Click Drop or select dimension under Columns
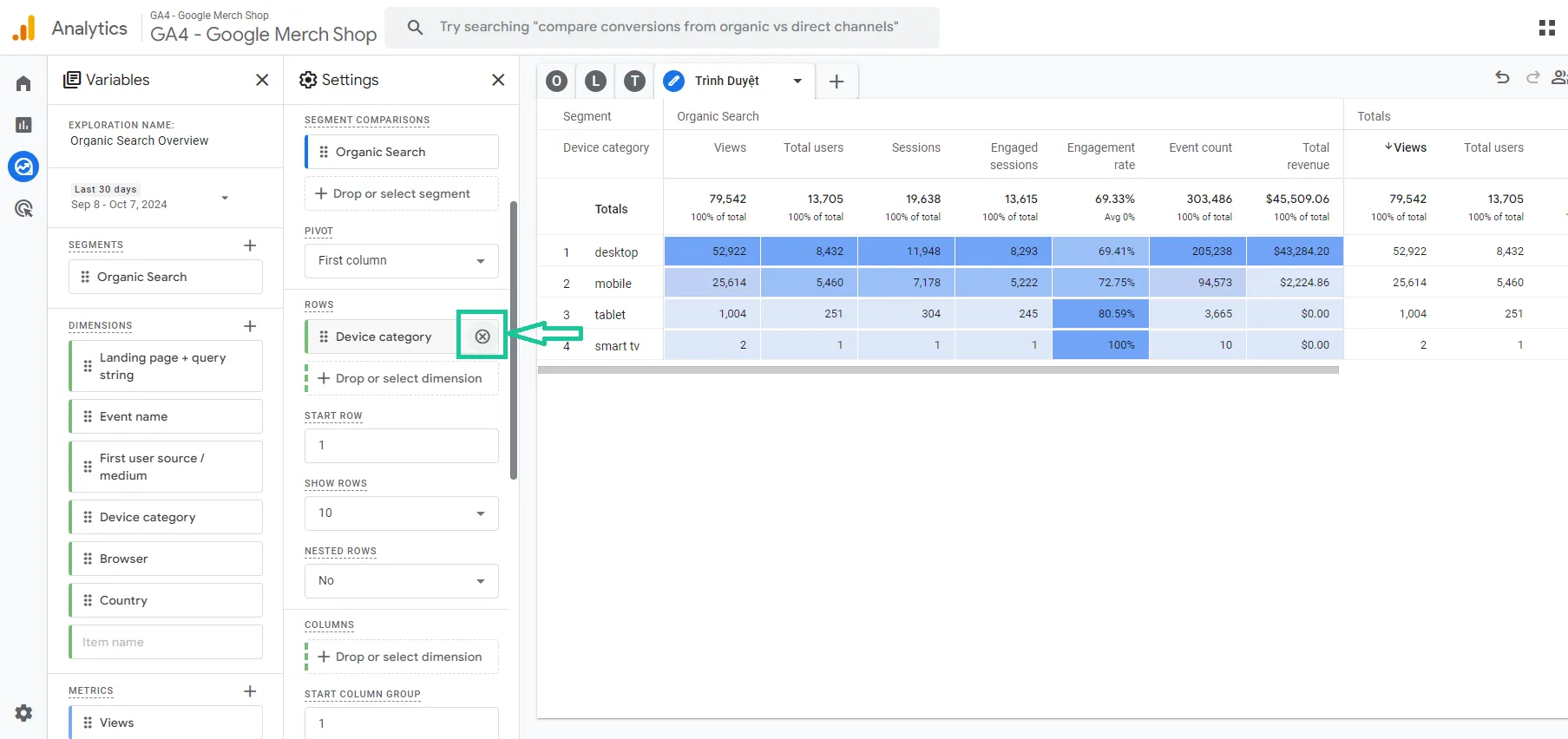 pos(402,657)
